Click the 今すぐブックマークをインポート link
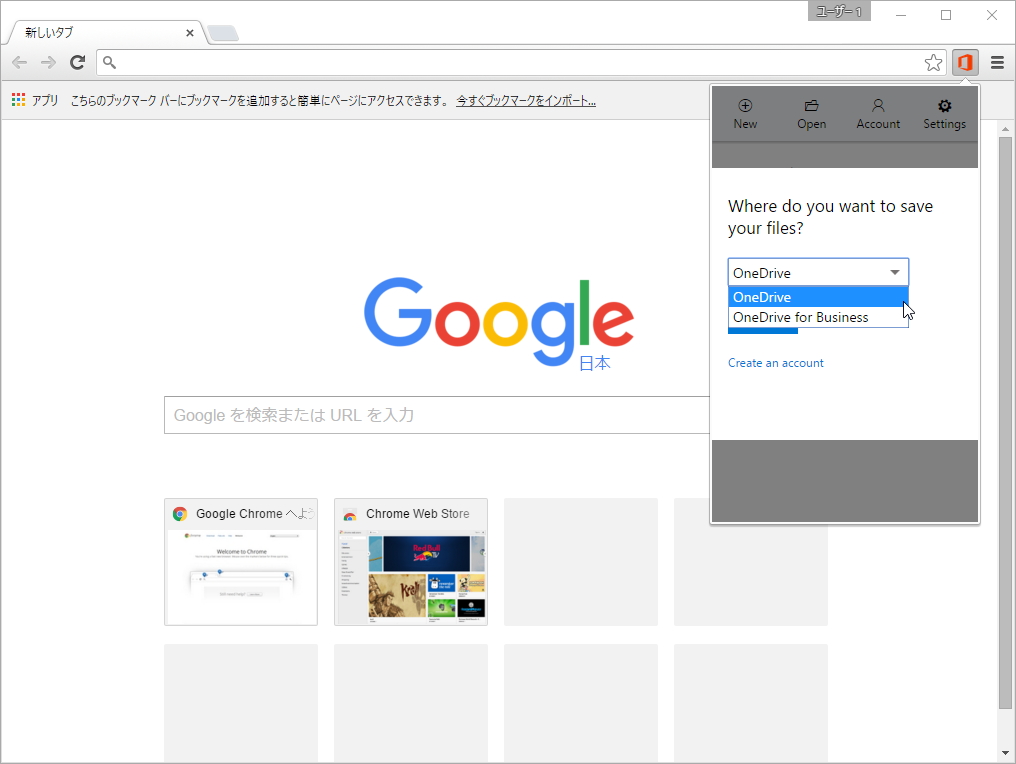 coord(525,100)
